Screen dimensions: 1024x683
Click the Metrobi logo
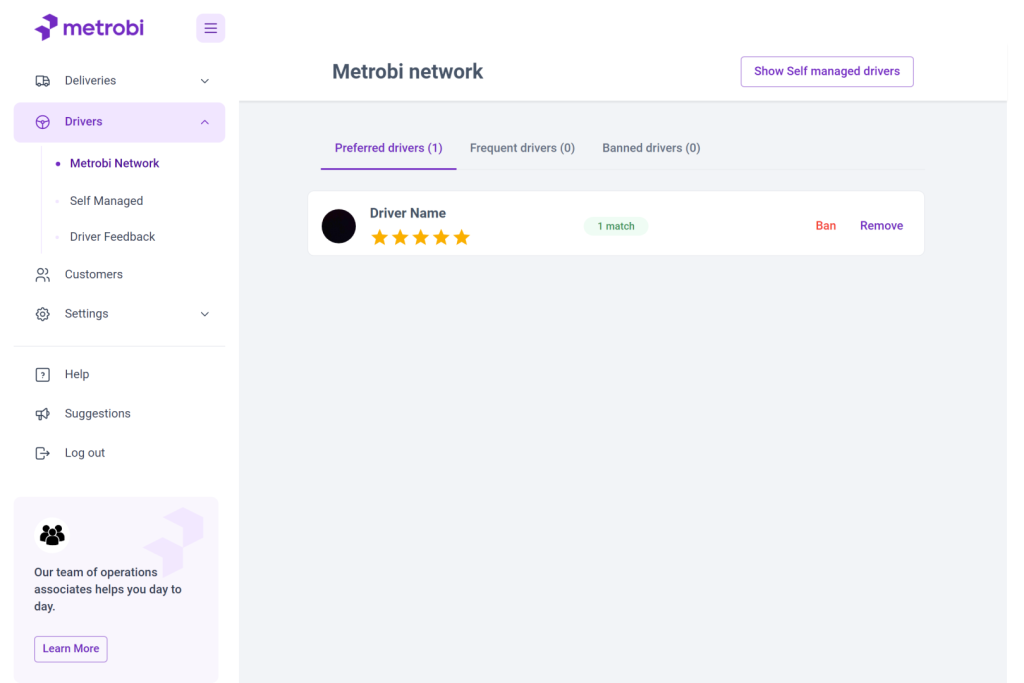[89, 28]
